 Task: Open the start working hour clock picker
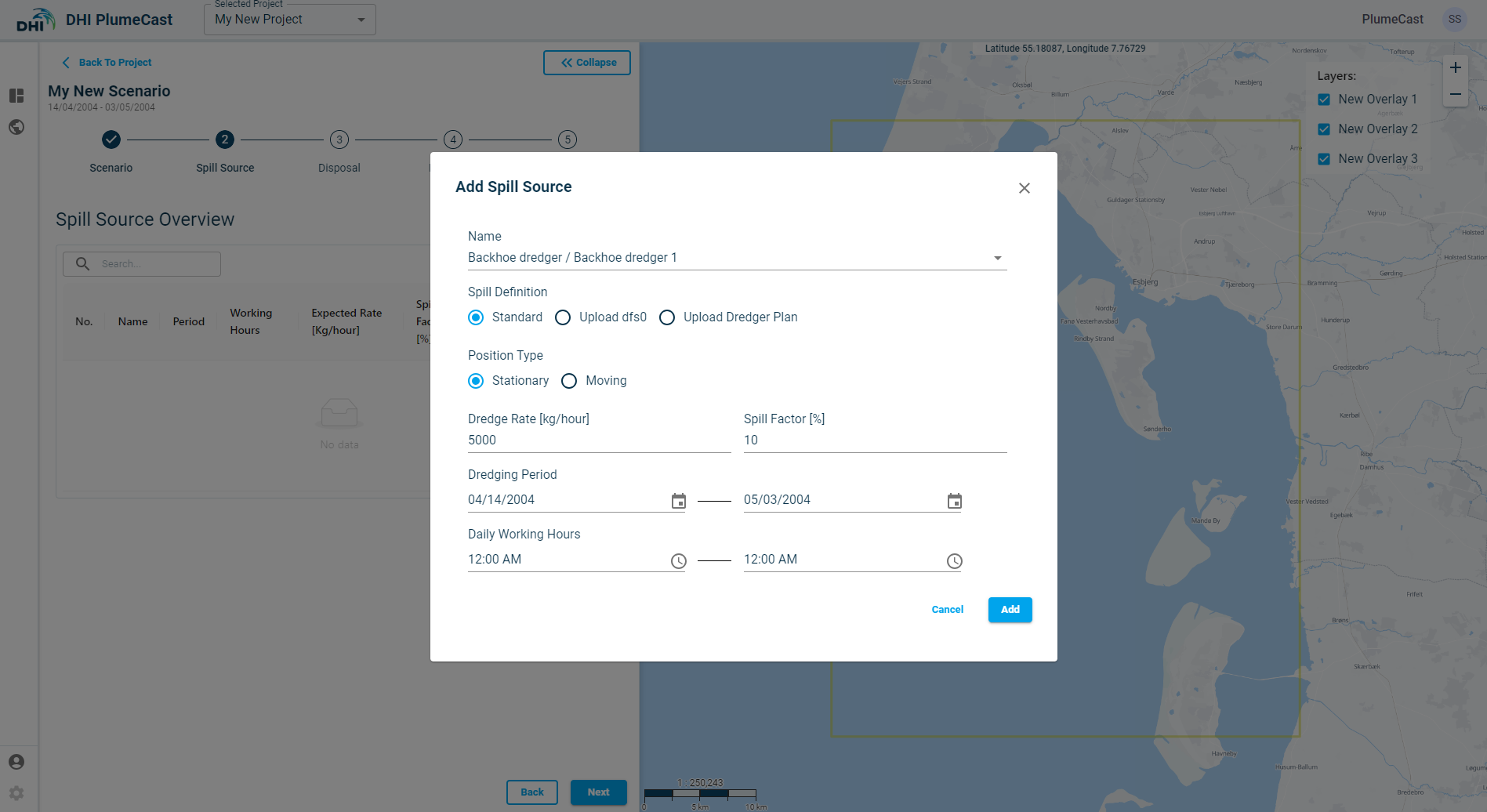(678, 561)
